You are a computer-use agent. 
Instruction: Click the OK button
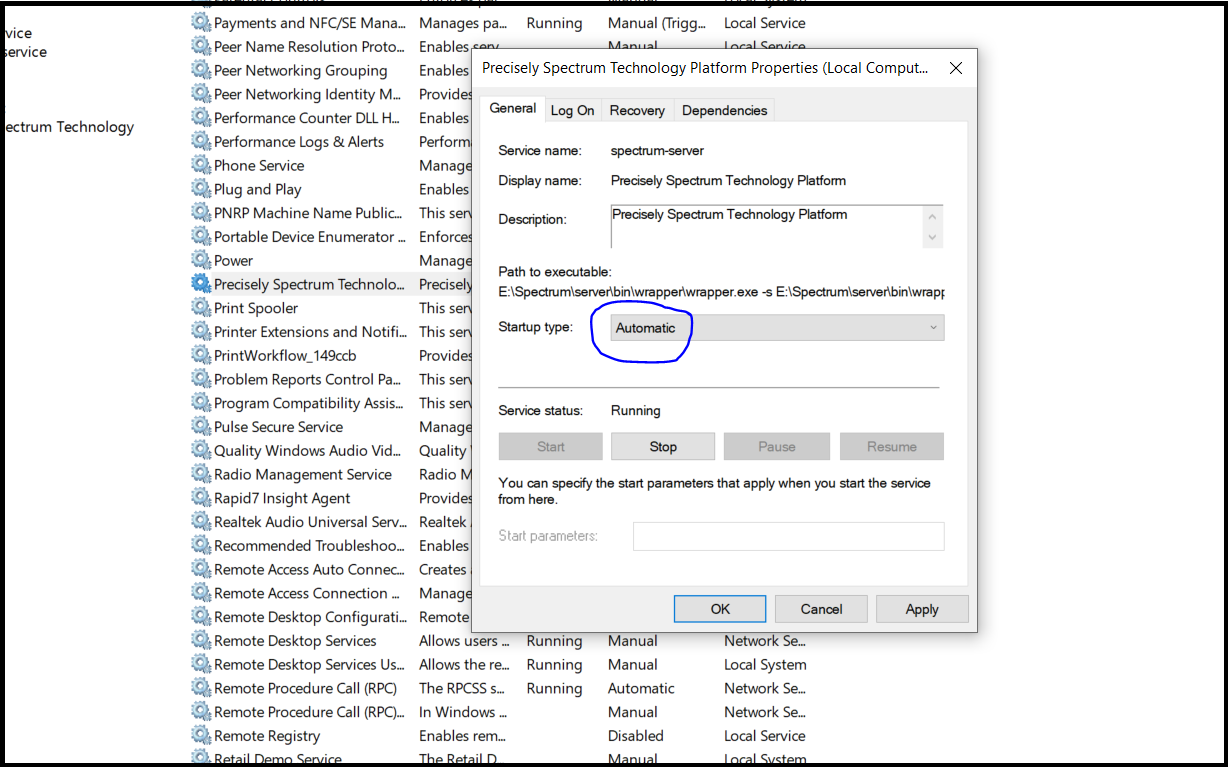tap(719, 608)
